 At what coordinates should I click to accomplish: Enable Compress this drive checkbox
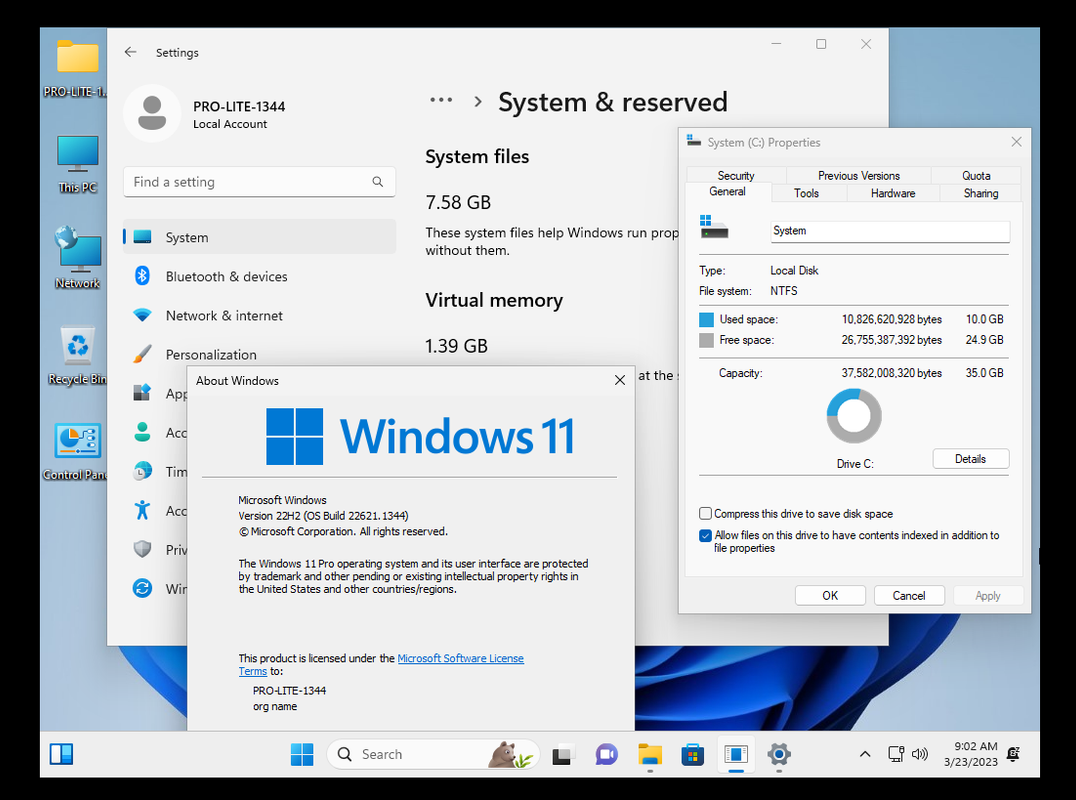pyautogui.click(x=705, y=513)
